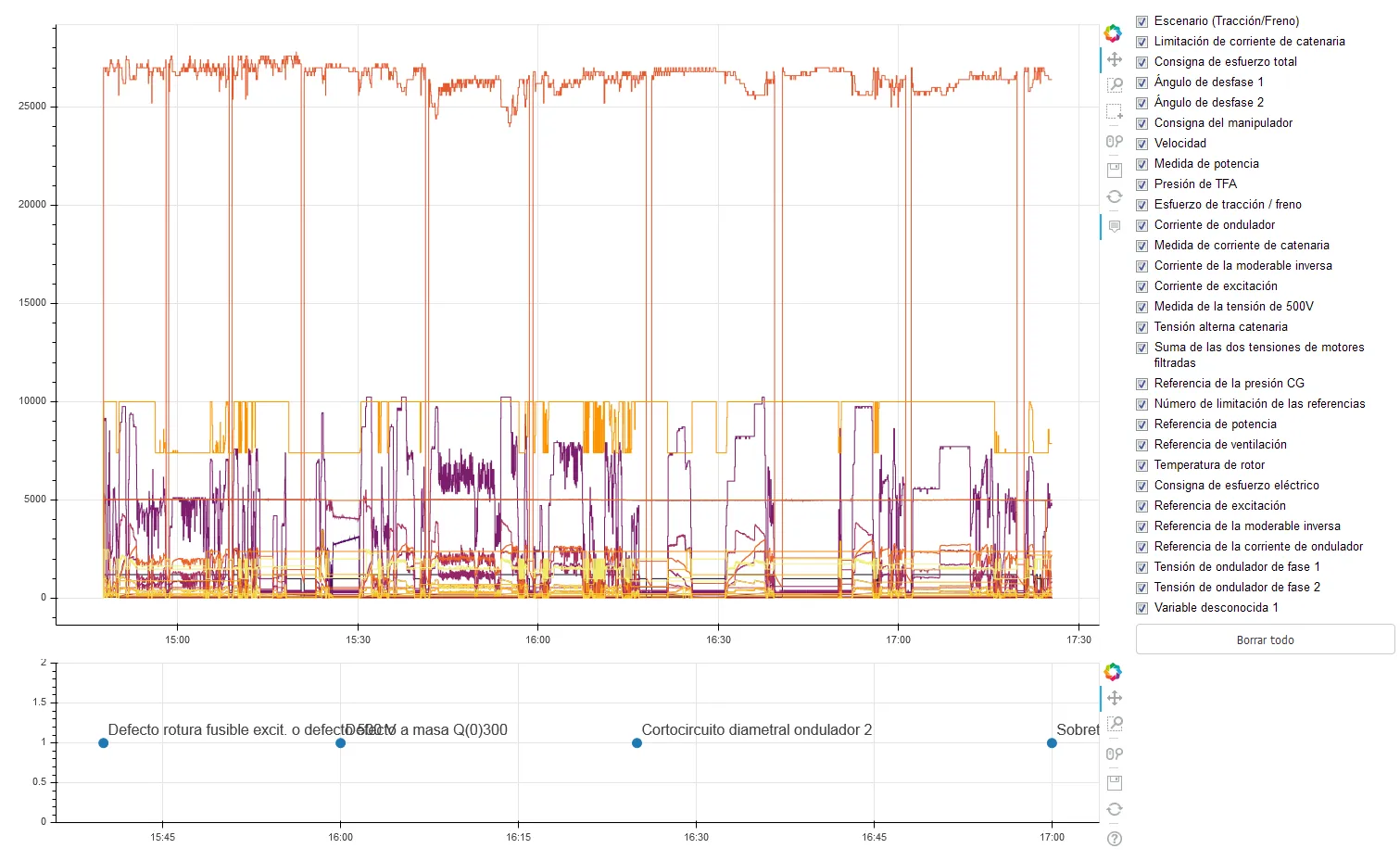
Task: Open Help from the events plot toolbar
Action: (x=1115, y=839)
